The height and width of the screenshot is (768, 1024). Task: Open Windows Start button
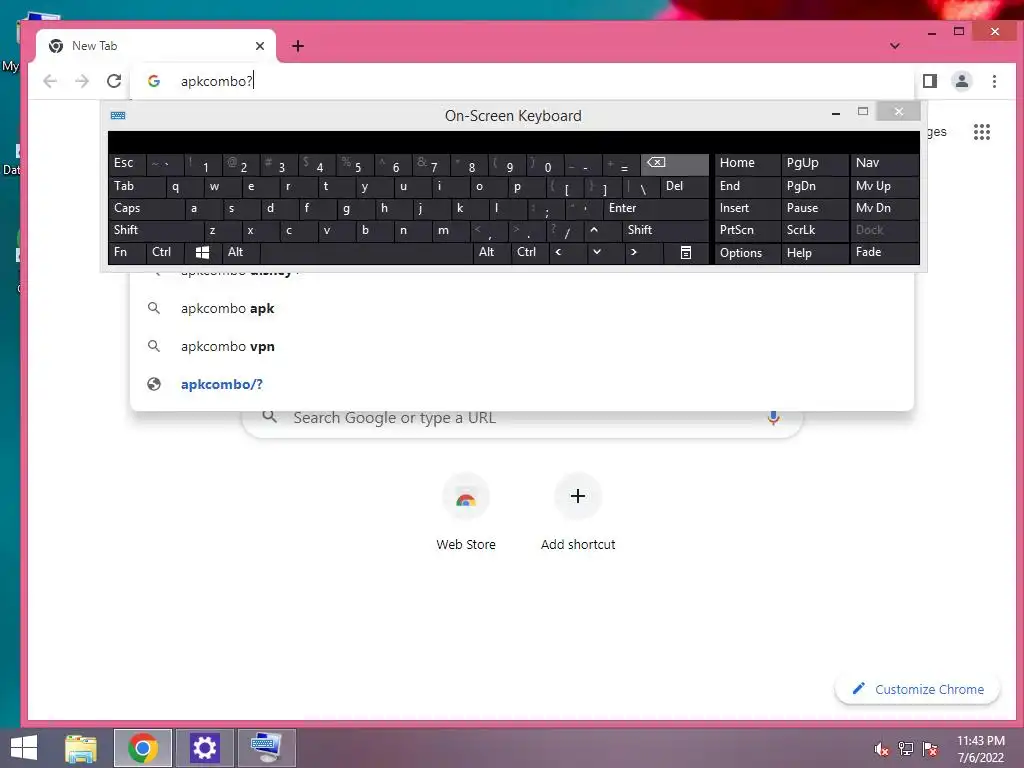24,748
